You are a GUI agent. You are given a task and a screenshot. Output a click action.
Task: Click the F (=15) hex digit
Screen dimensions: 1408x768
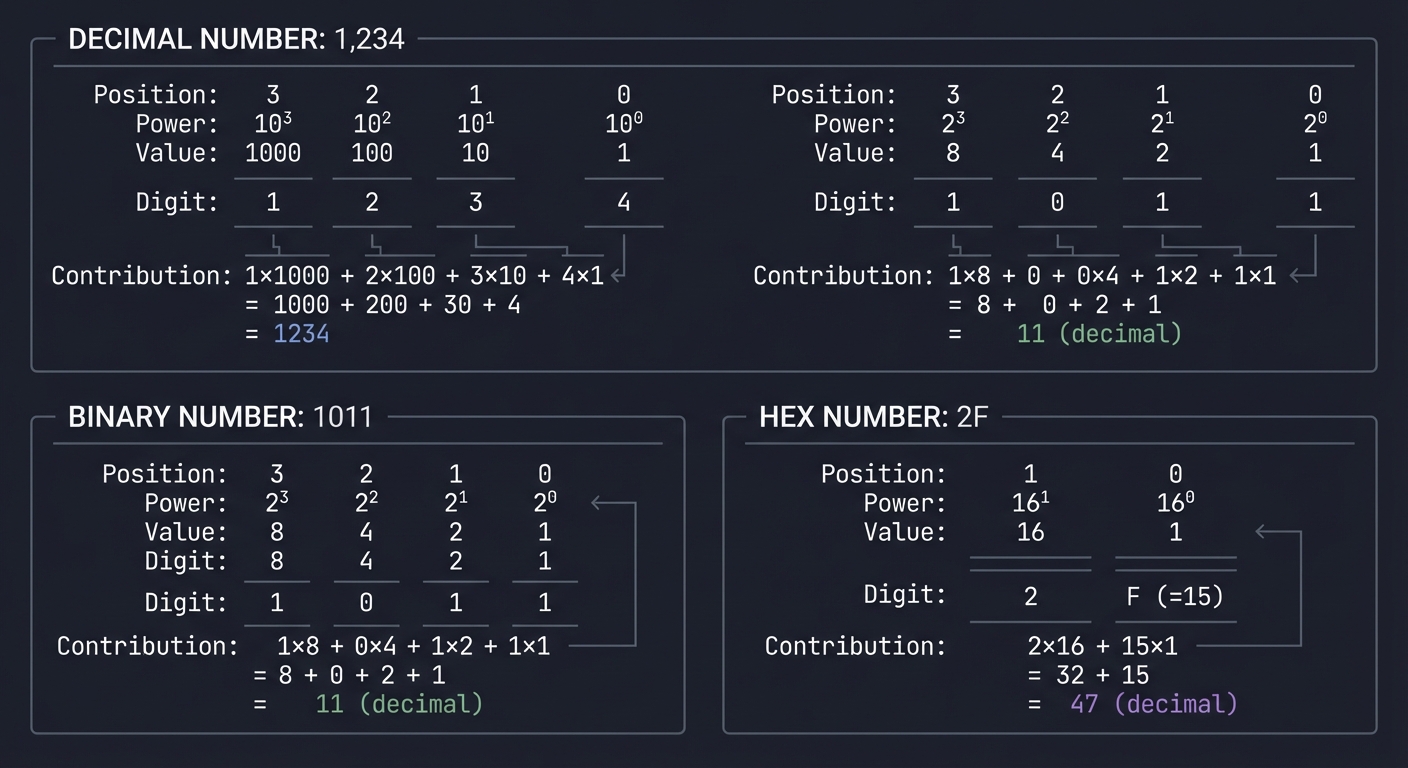[x=1175, y=597]
